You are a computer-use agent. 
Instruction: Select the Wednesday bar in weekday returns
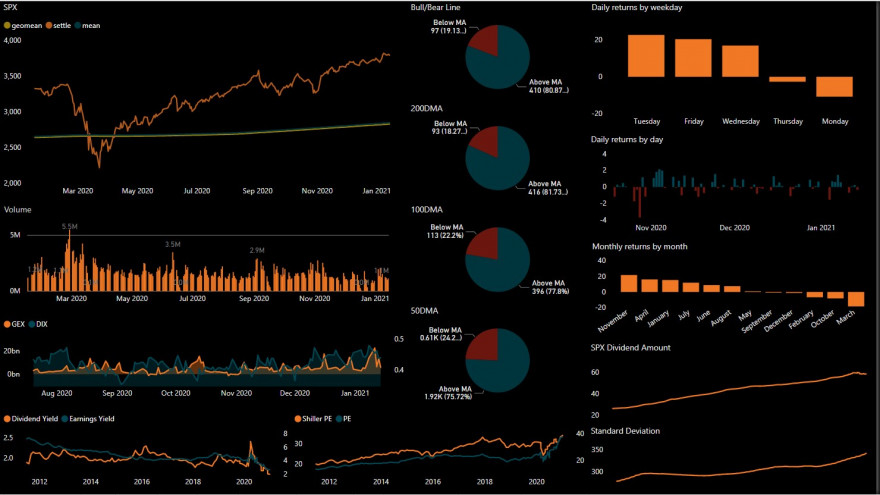740,61
